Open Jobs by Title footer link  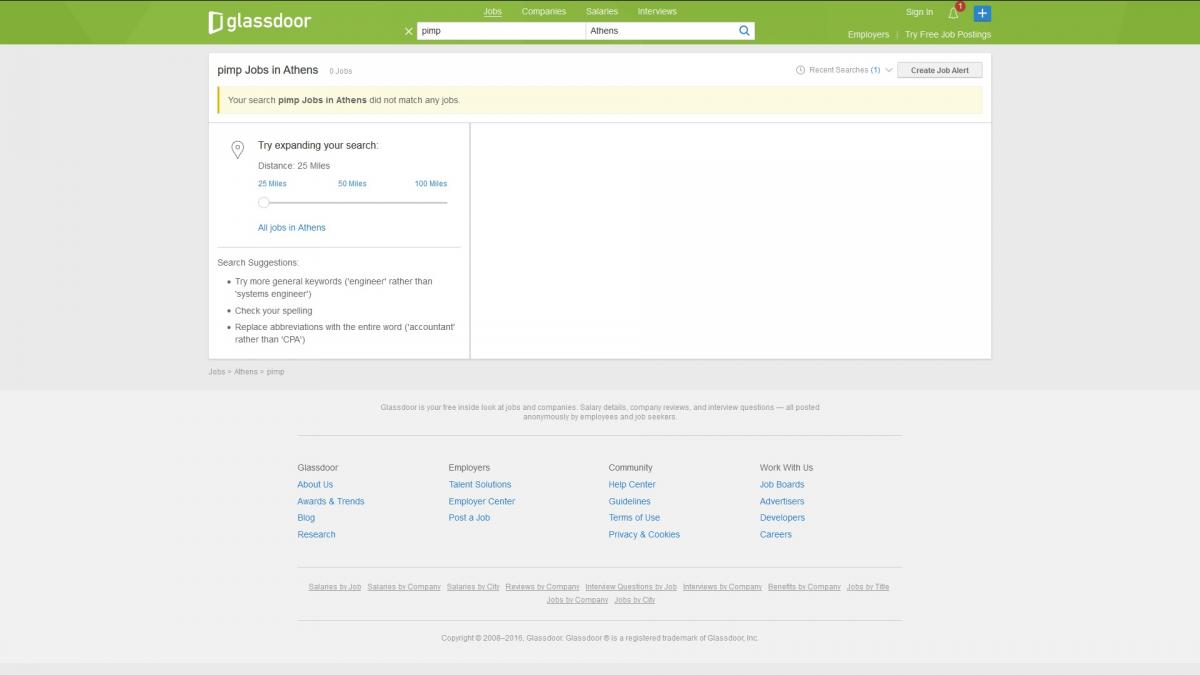pos(868,587)
